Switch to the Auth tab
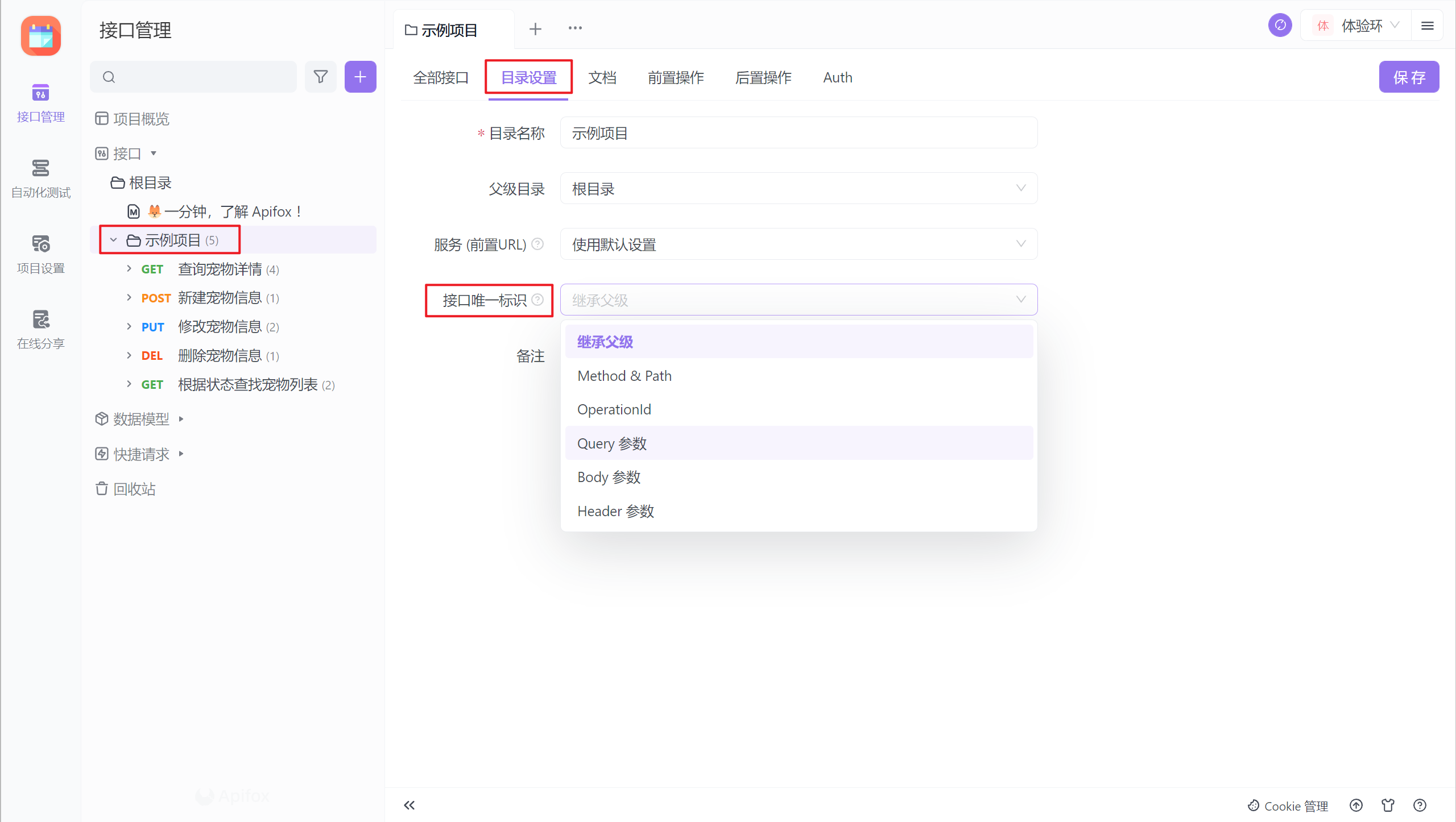The image size is (1456, 822). pos(837,77)
